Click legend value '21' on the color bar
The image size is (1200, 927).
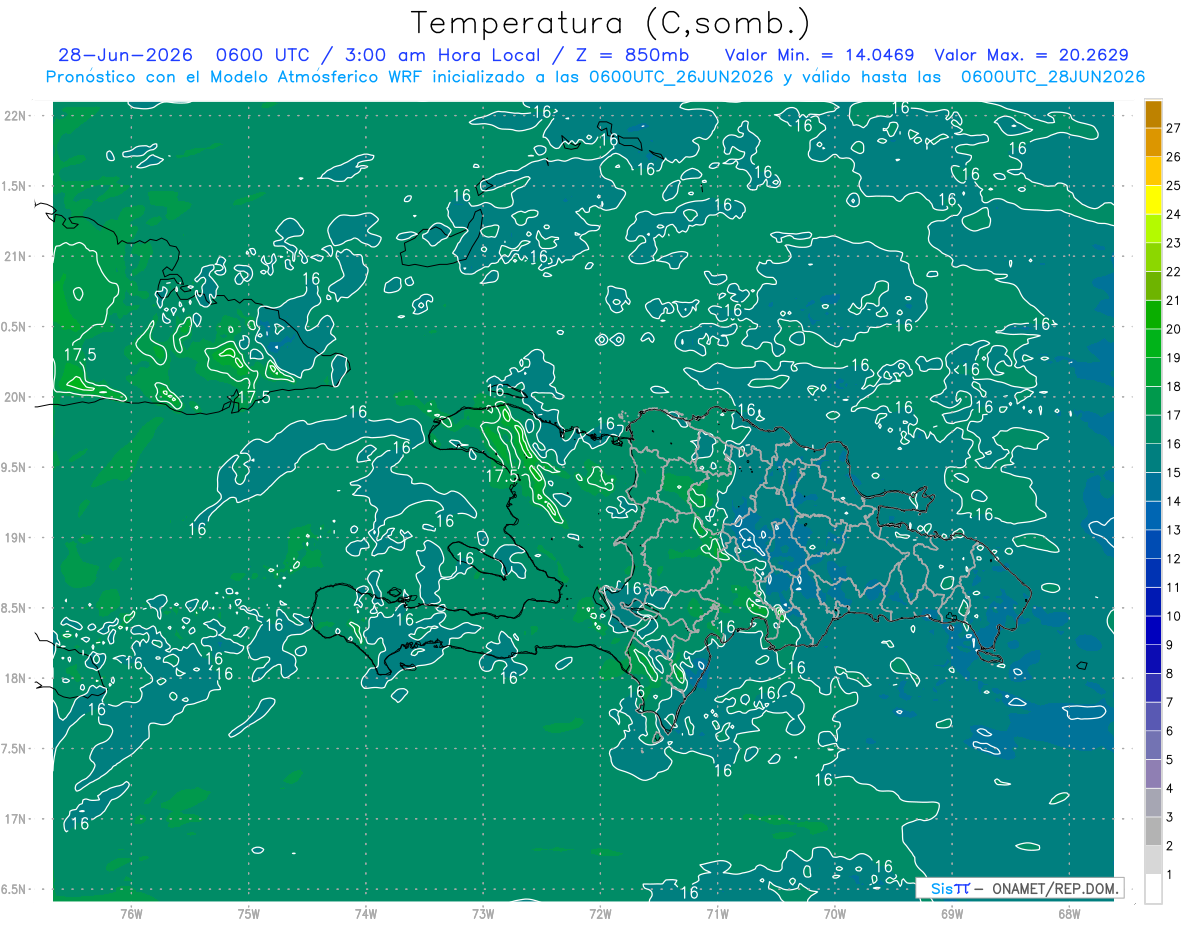[1173, 301]
